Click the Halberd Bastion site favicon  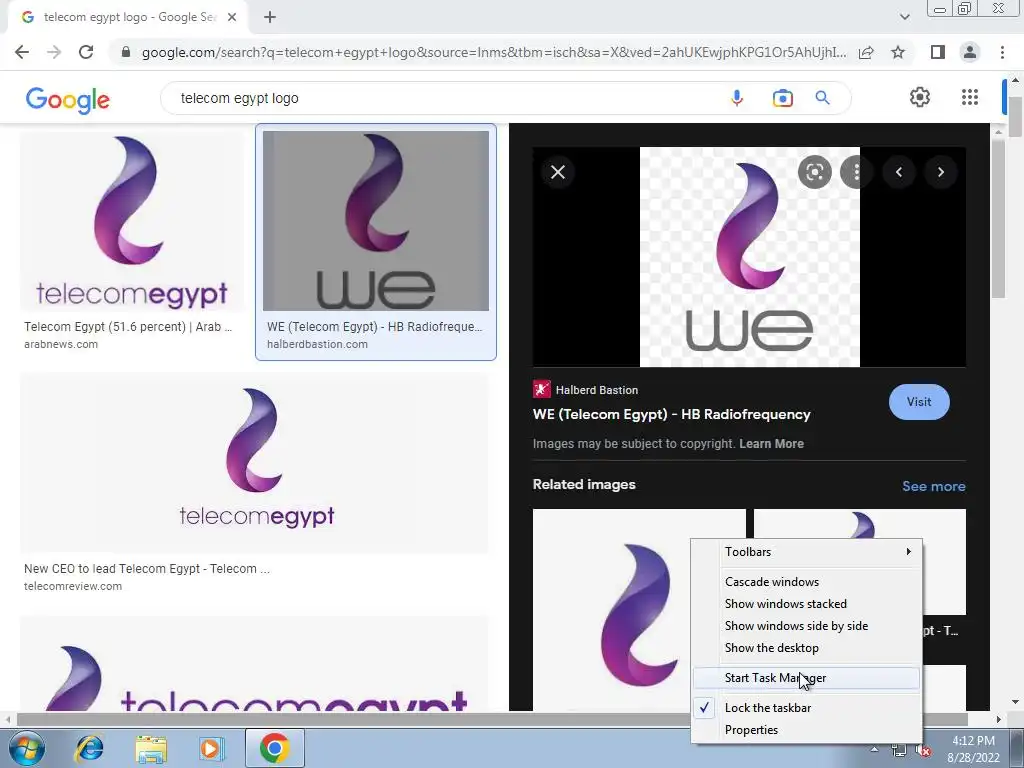(541, 389)
